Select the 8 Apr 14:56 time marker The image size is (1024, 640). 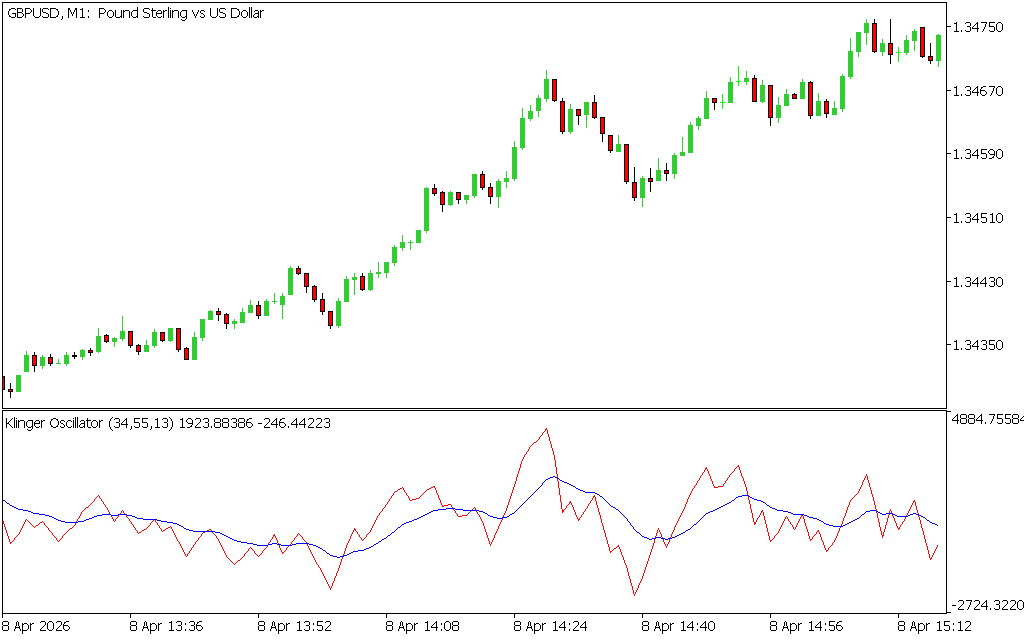tap(807, 626)
